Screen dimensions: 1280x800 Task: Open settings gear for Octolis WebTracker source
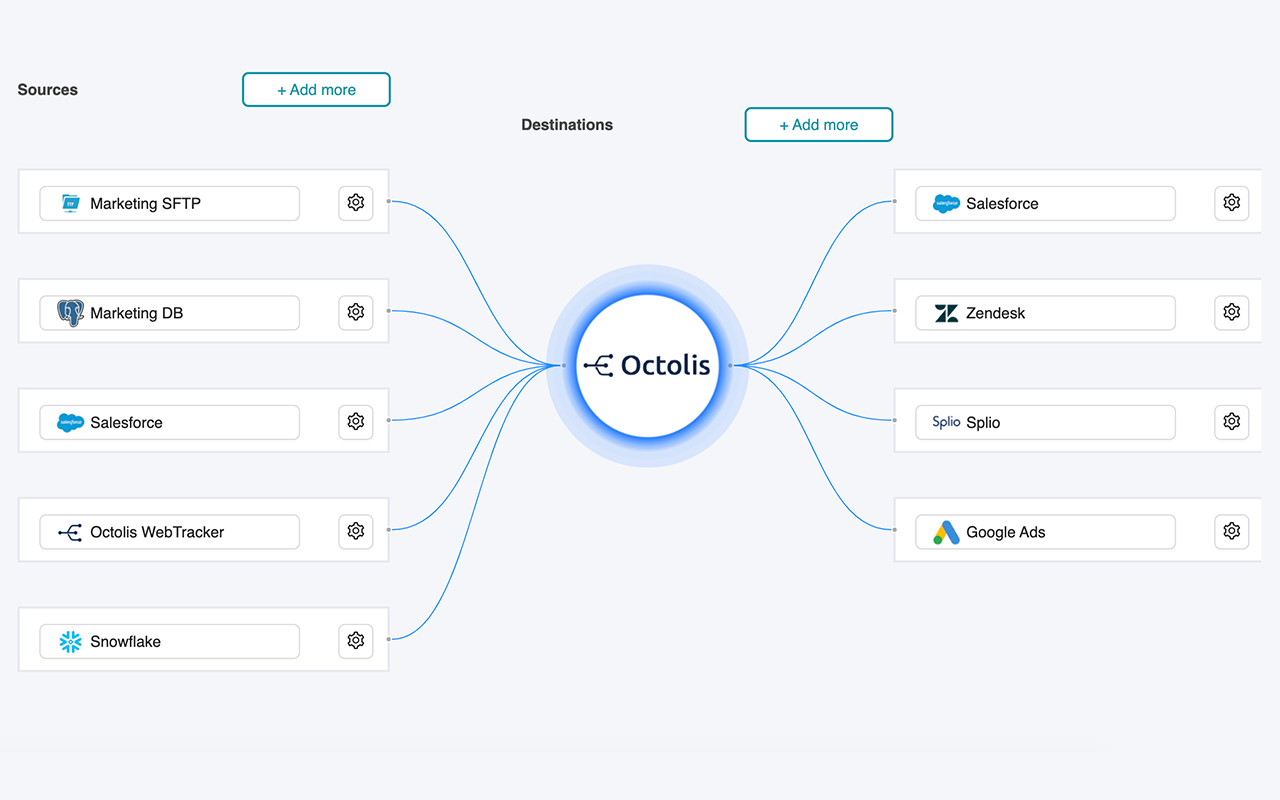pyautogui.click(x=356, y=531)
